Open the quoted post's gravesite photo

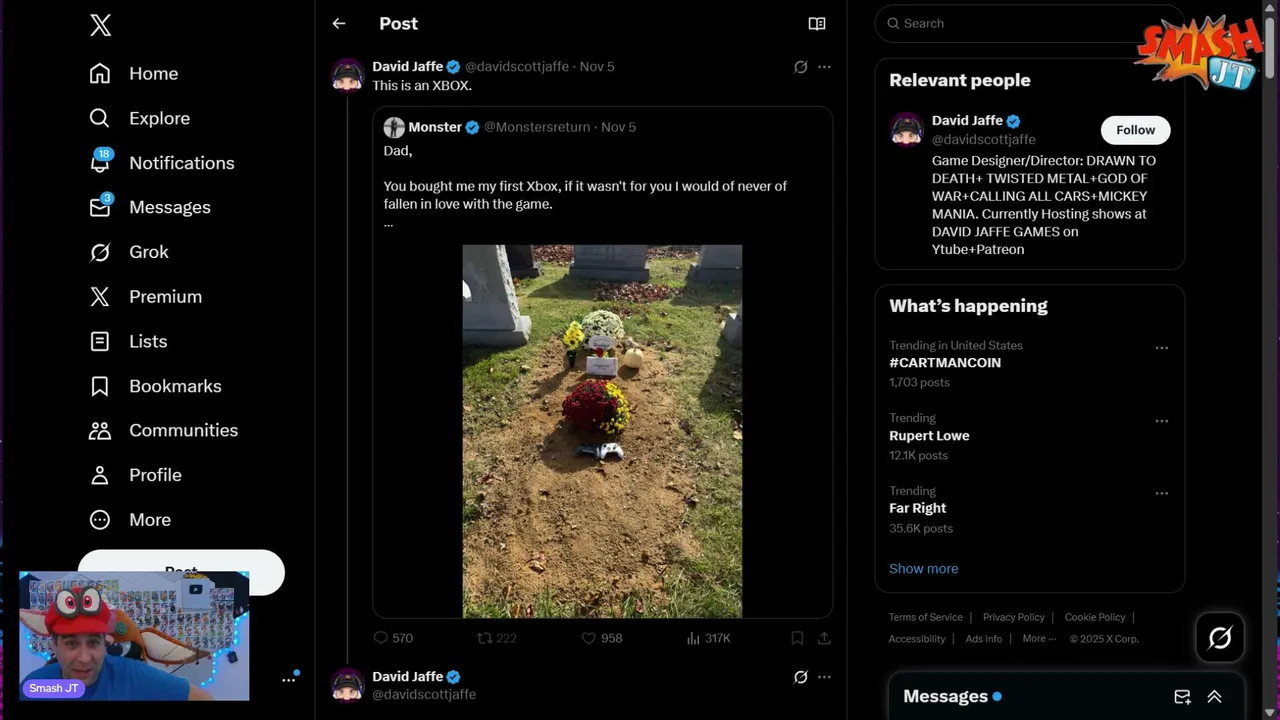602,431
